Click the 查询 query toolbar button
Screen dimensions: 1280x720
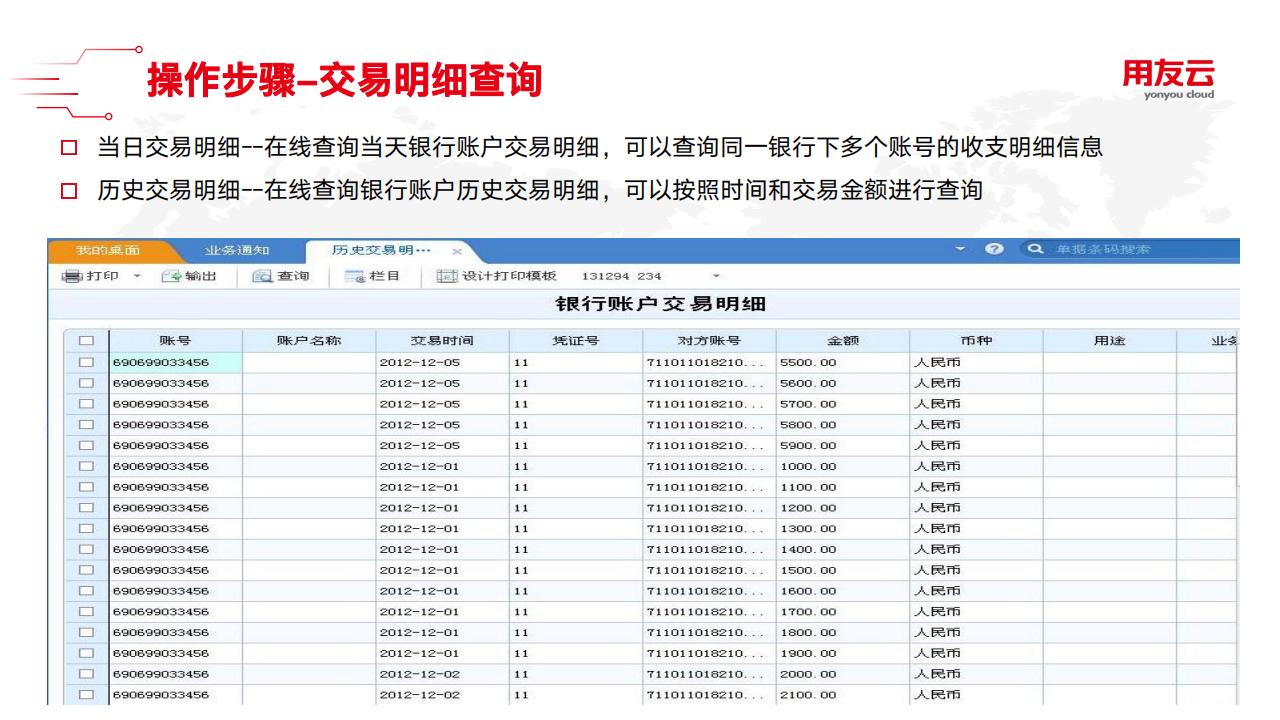280,276
